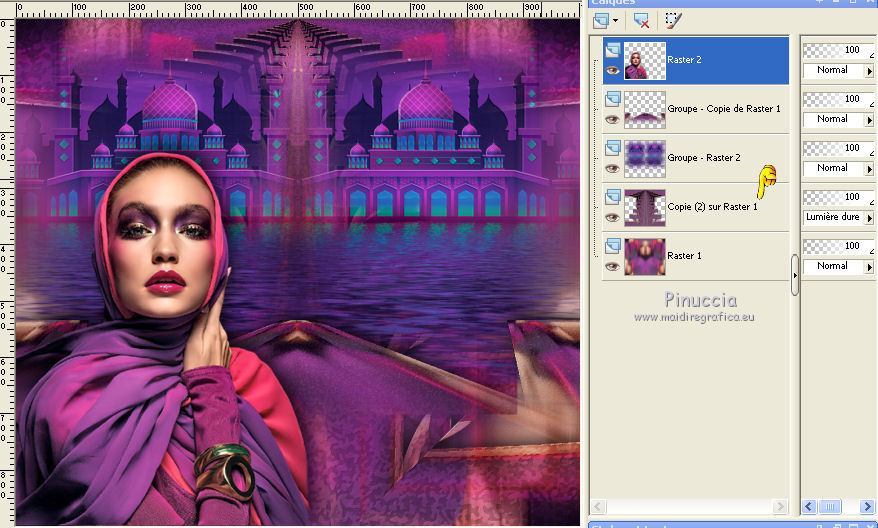Click the layer type icon of Raster 1

pyautogui.click(x=613, y=246)
